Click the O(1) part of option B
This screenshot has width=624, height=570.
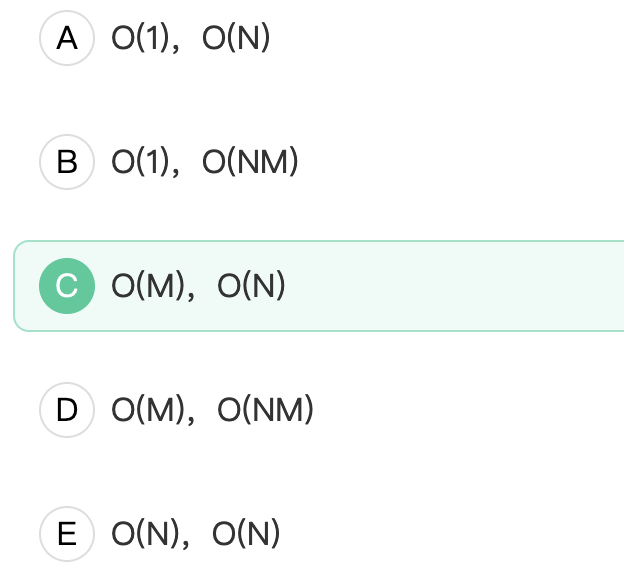tap(140, 162)
